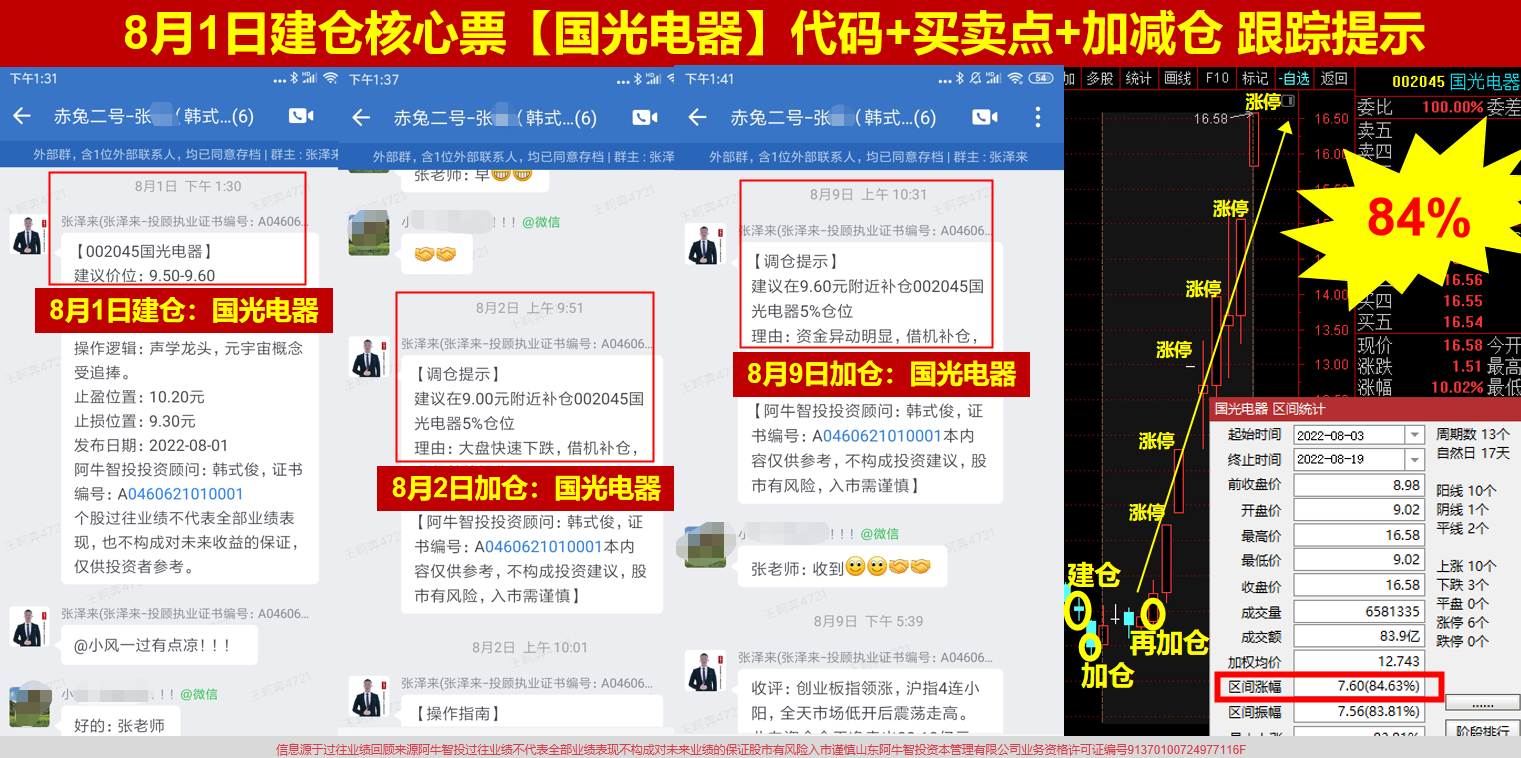
Task: Click 区间涨幅 field 7.60(84.63%)
Action: click(x=1358, y=686)
